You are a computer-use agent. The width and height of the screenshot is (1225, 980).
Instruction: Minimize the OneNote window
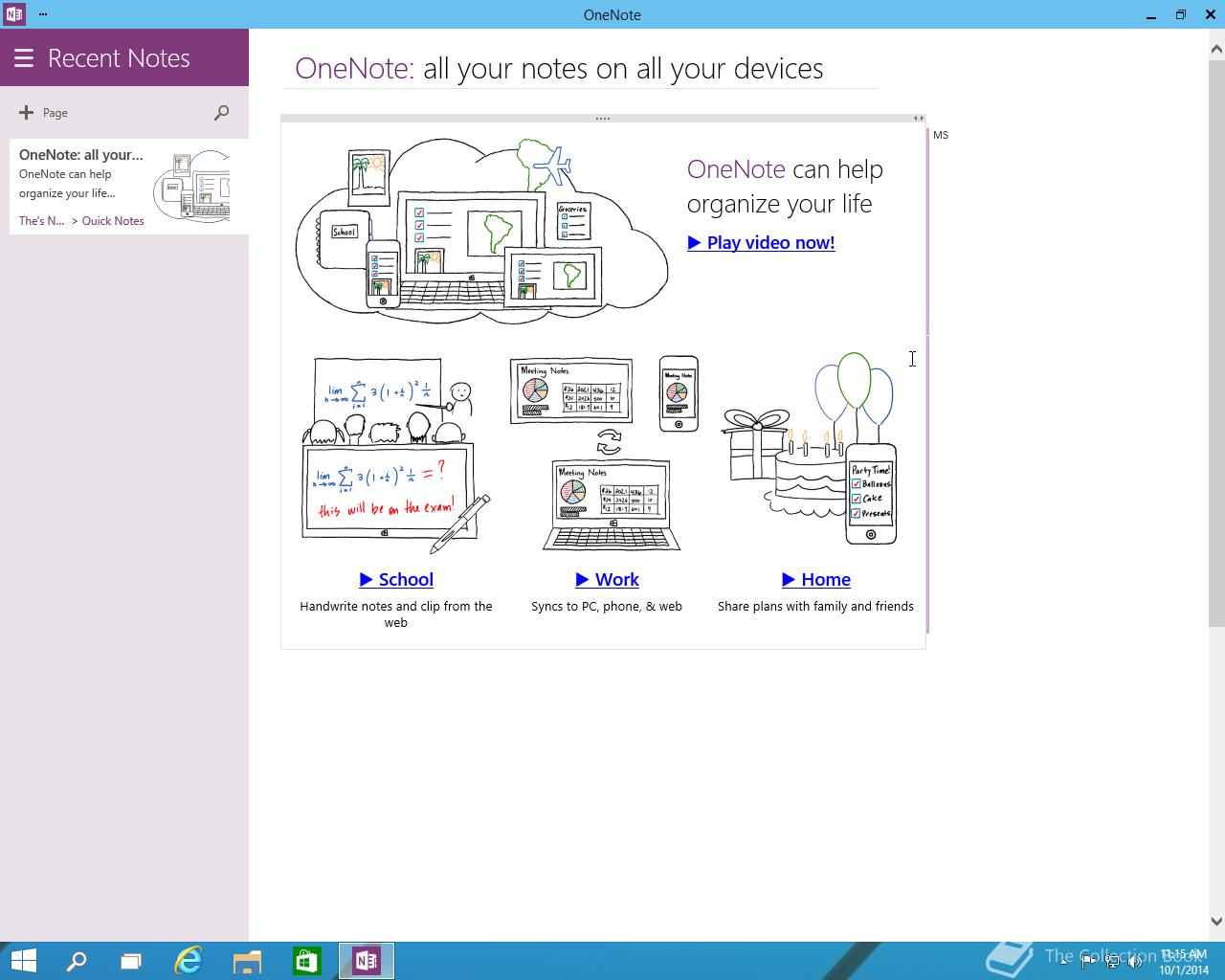[1149, 15]
